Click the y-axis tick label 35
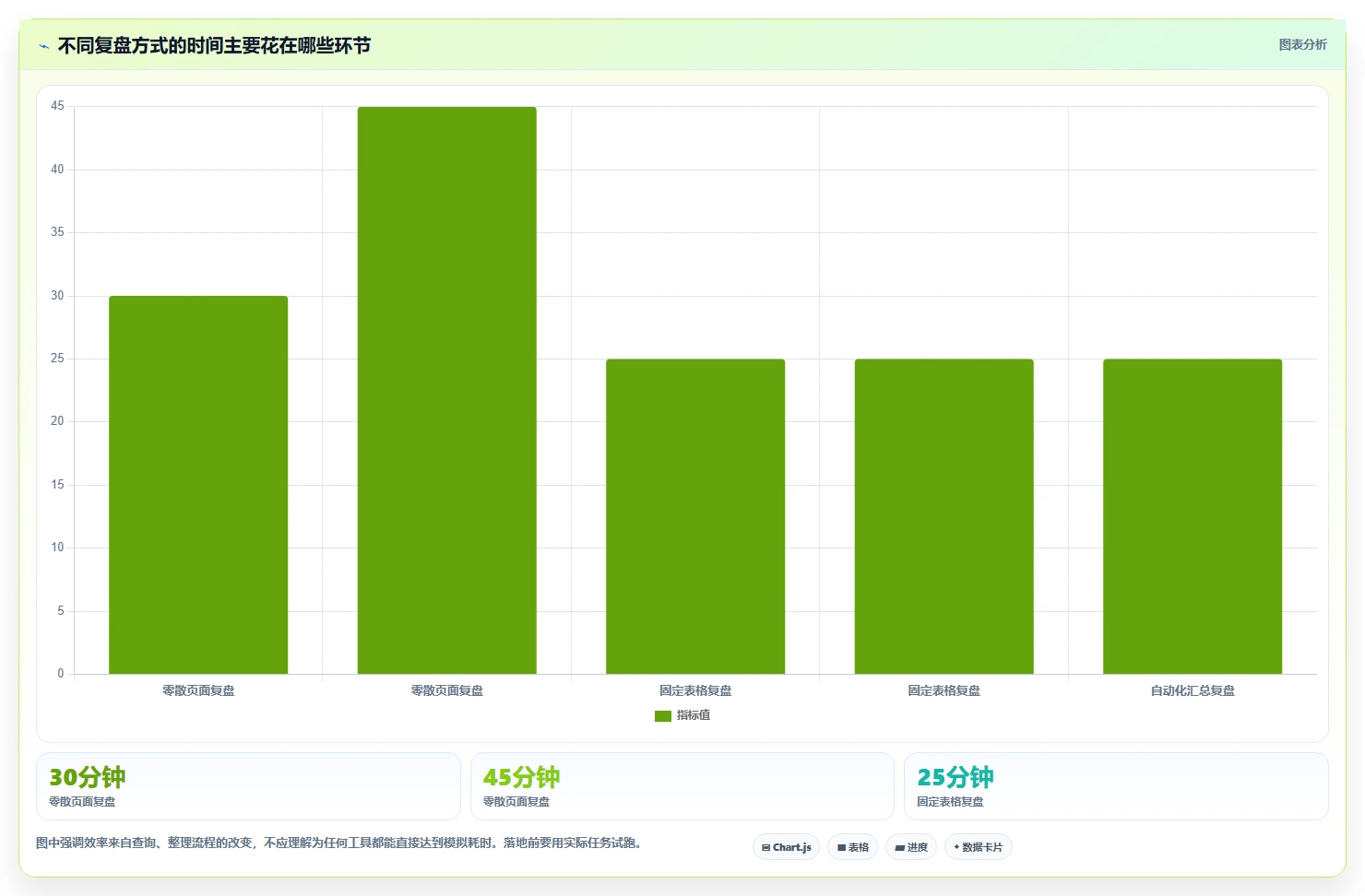Viewport: 1365px width, 896px height. click(57, 232)
